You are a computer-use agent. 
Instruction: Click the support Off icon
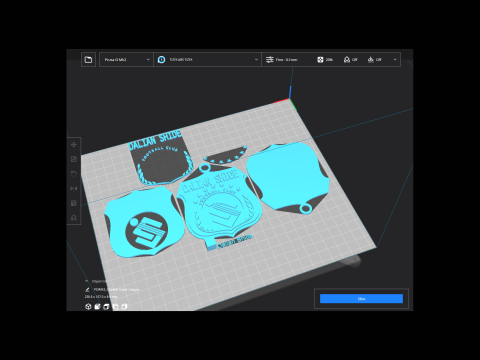click(347, 60)
